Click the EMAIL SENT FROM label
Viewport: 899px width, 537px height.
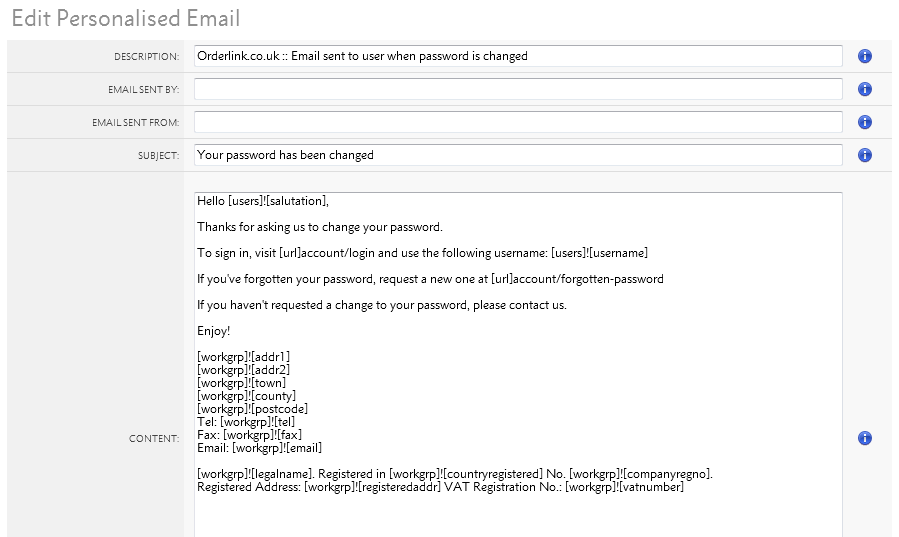tap(136, 123)
